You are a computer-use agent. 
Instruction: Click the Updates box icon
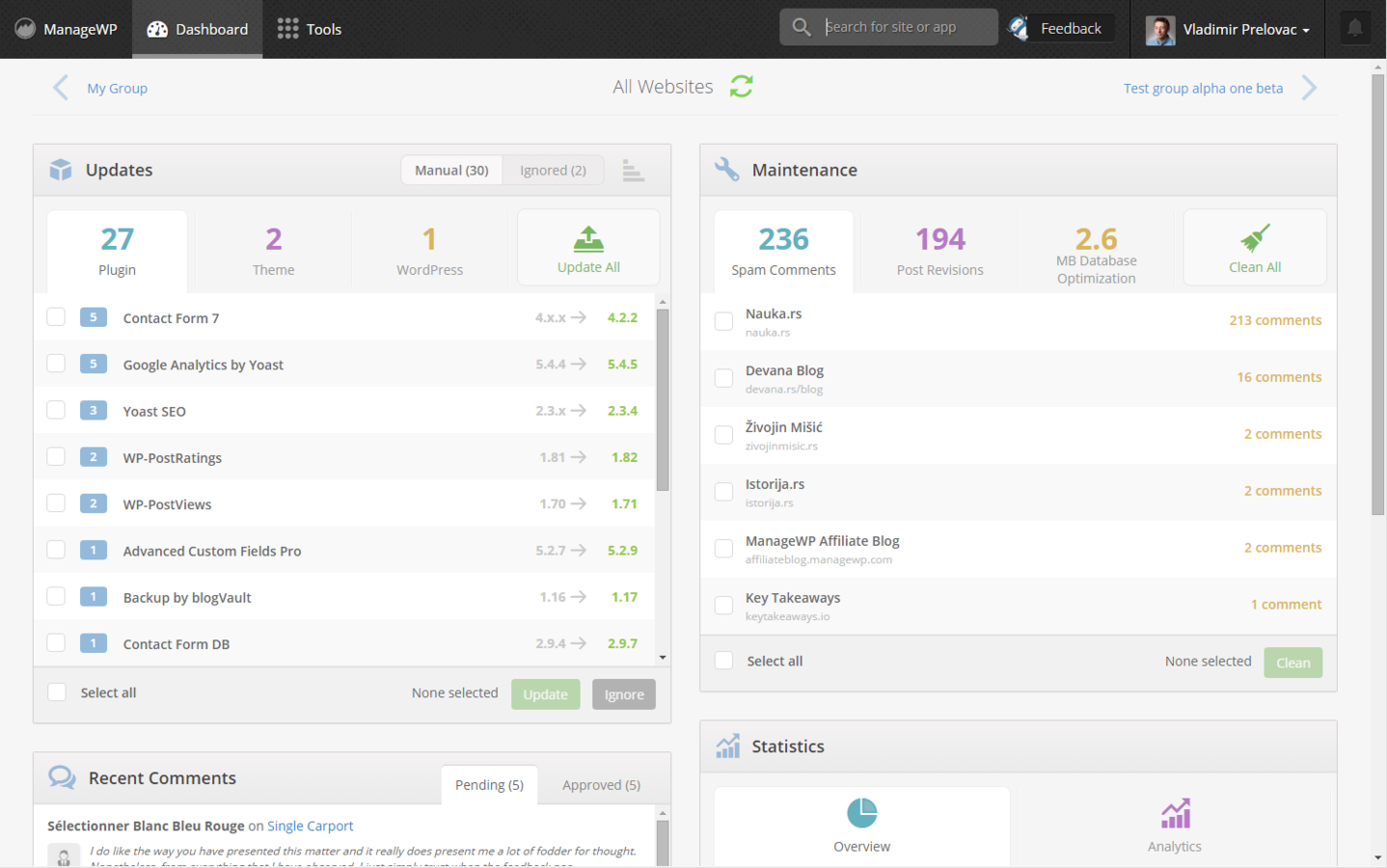click(61, 170)
